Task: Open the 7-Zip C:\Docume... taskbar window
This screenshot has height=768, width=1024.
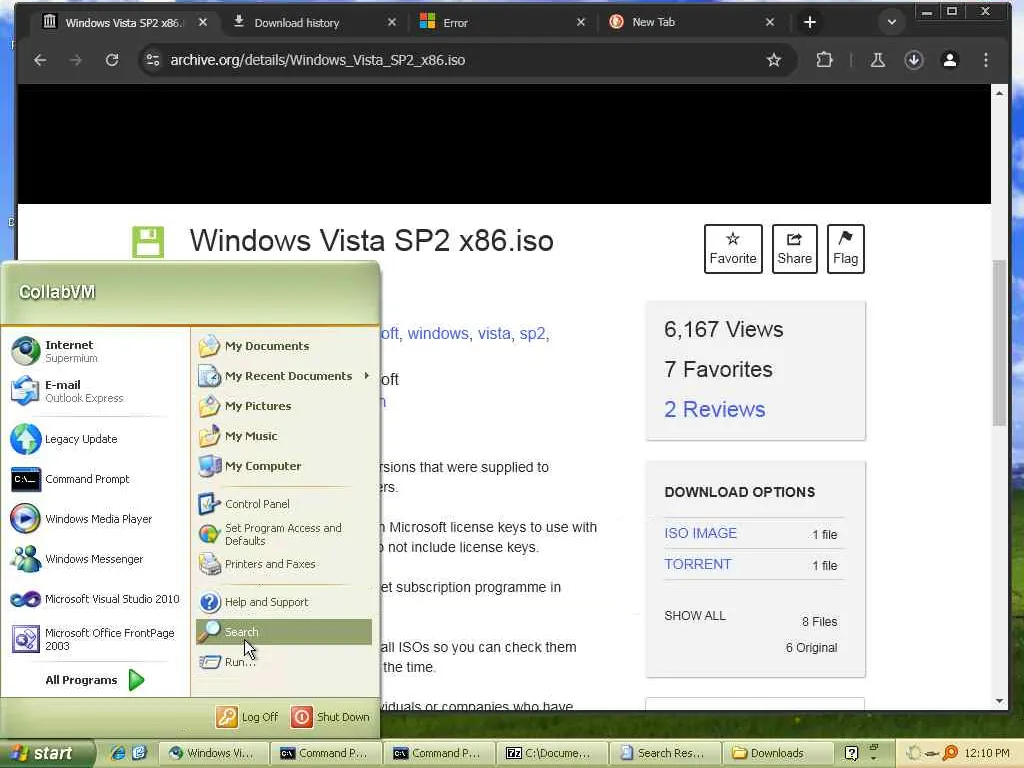Action: (x=551, y=753)
